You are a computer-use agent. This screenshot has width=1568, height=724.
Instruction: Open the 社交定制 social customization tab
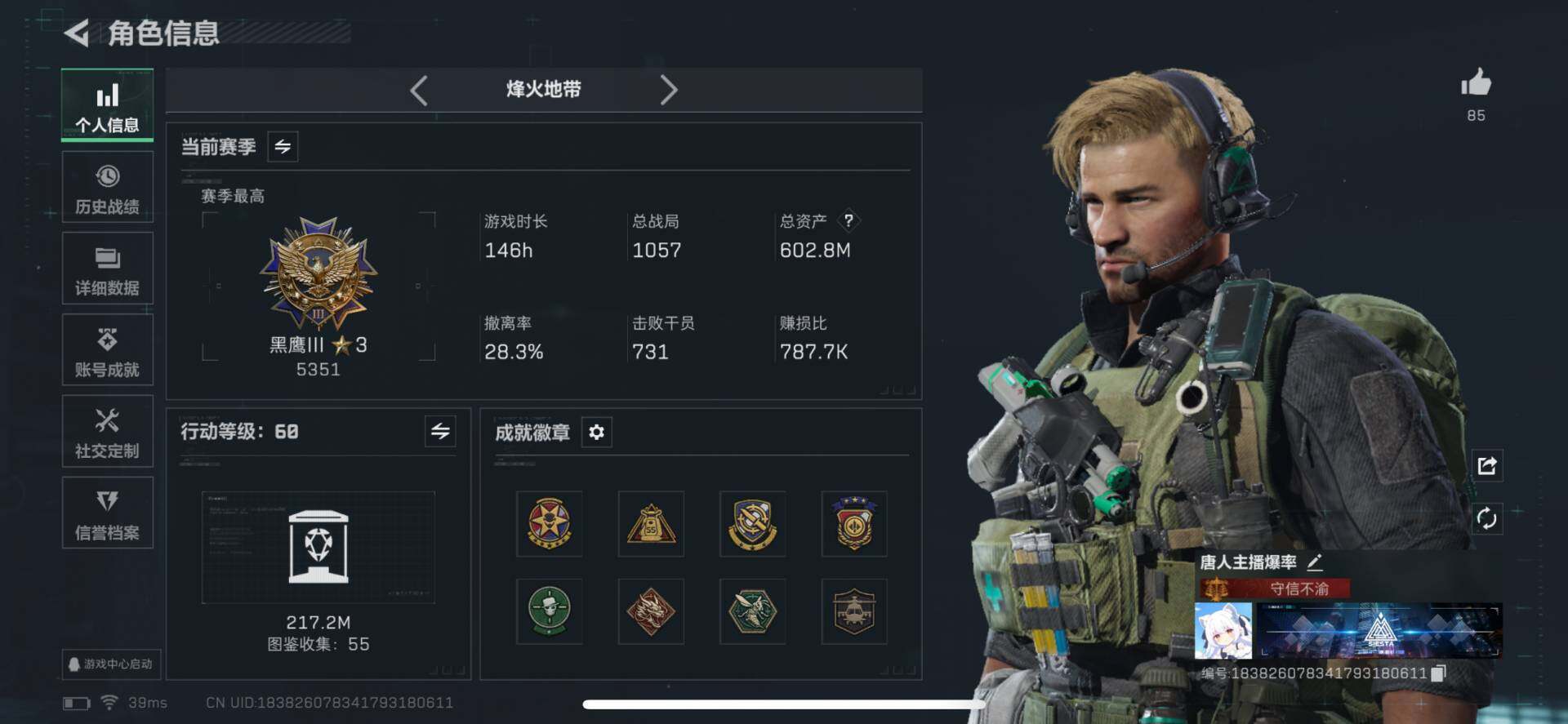pos(107,432)
